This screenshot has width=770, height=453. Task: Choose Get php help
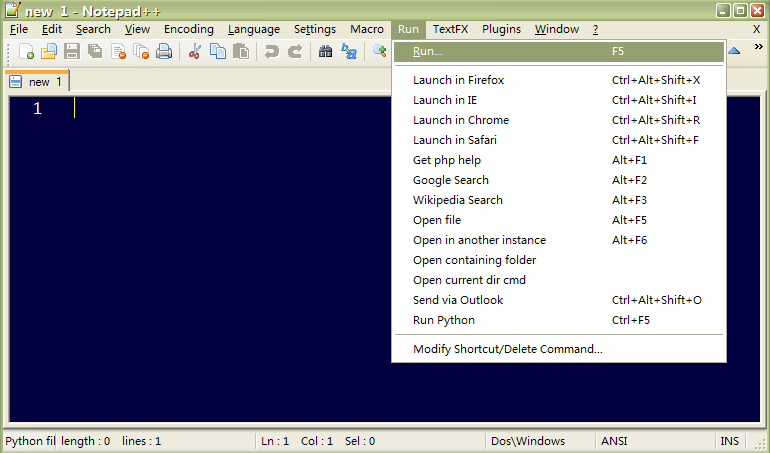click(559, 160)
